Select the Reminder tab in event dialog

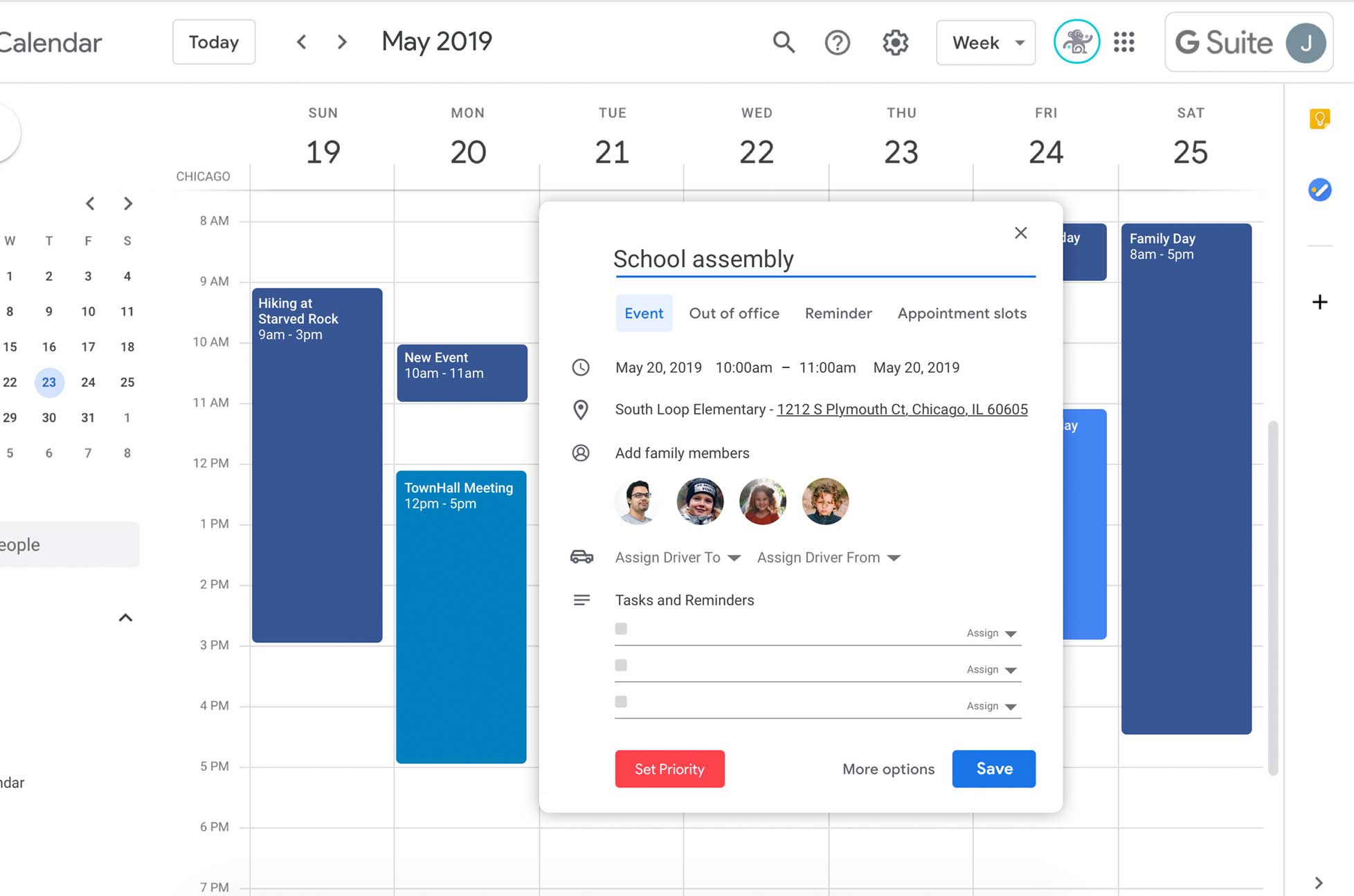(x=838, y=313)
